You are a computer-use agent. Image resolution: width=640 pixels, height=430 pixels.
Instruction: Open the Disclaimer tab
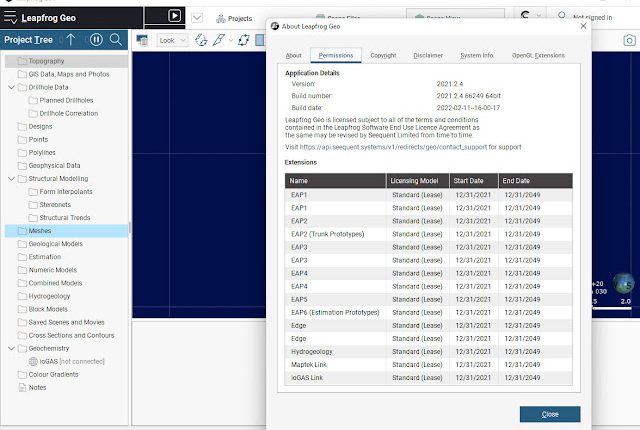428,55
